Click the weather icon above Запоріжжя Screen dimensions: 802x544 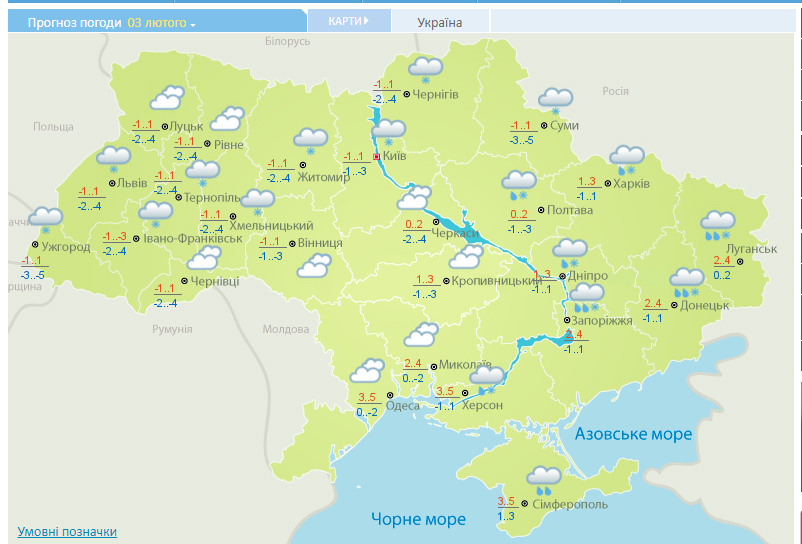tap(587, 298)
